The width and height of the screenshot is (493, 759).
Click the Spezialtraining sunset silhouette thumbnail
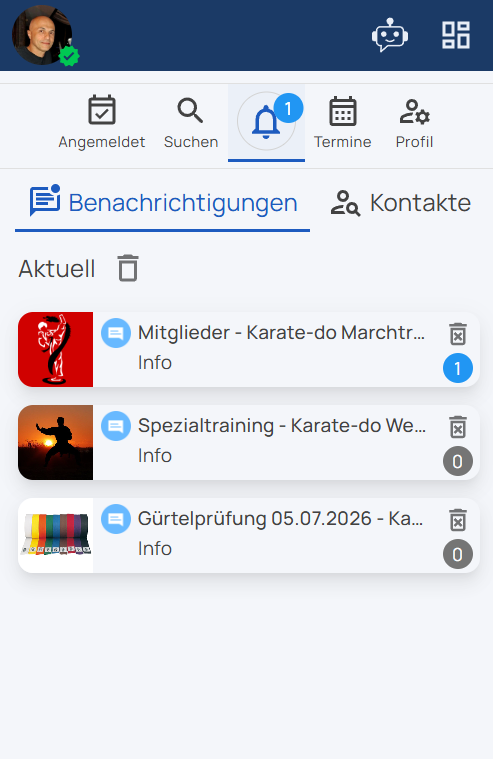pos(56,442)
